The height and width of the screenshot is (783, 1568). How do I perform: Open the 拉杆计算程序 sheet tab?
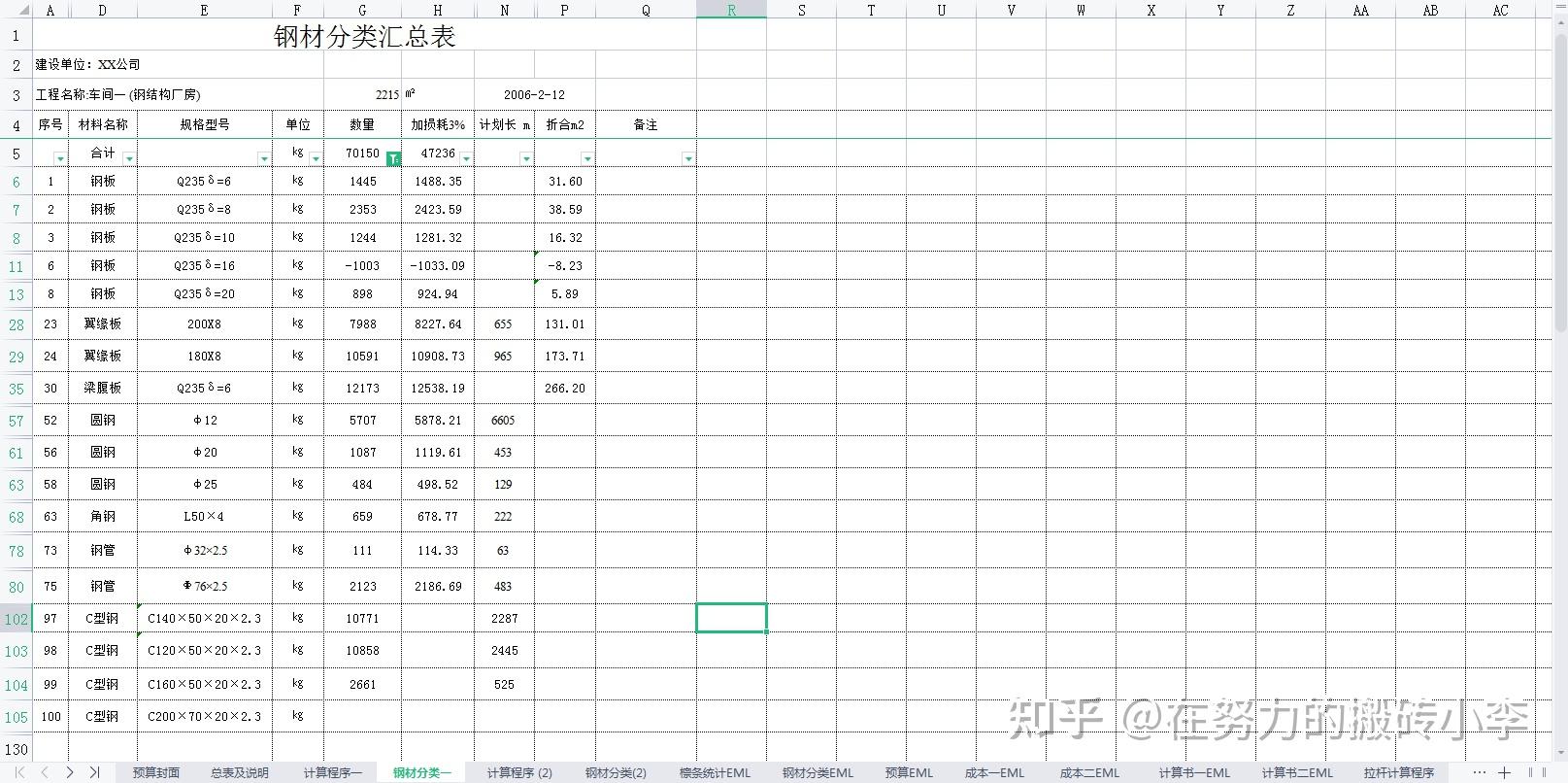tap(1398, 772)
